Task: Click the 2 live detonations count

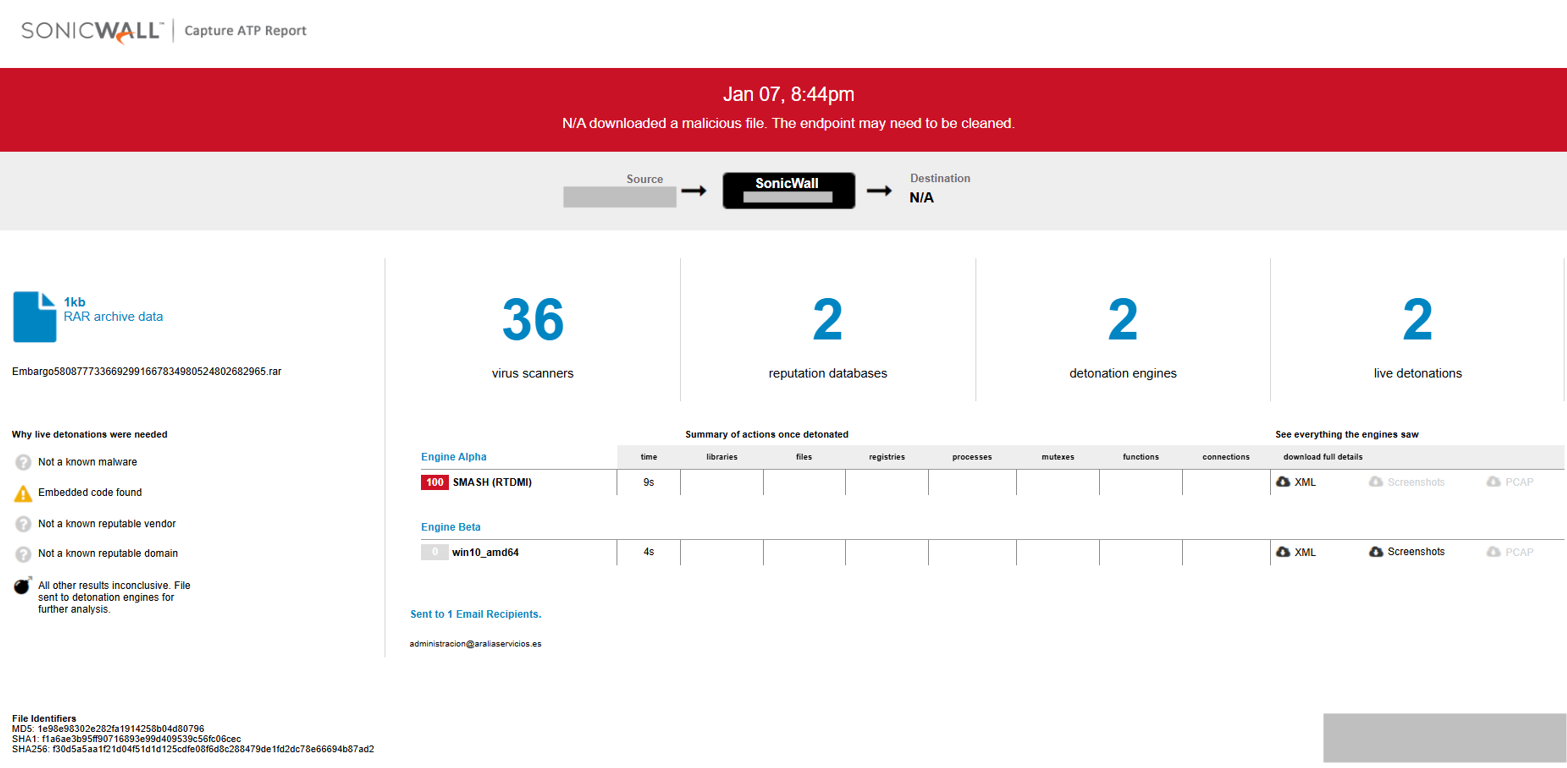Action: pyautogui.click(x=1418, y=320)
